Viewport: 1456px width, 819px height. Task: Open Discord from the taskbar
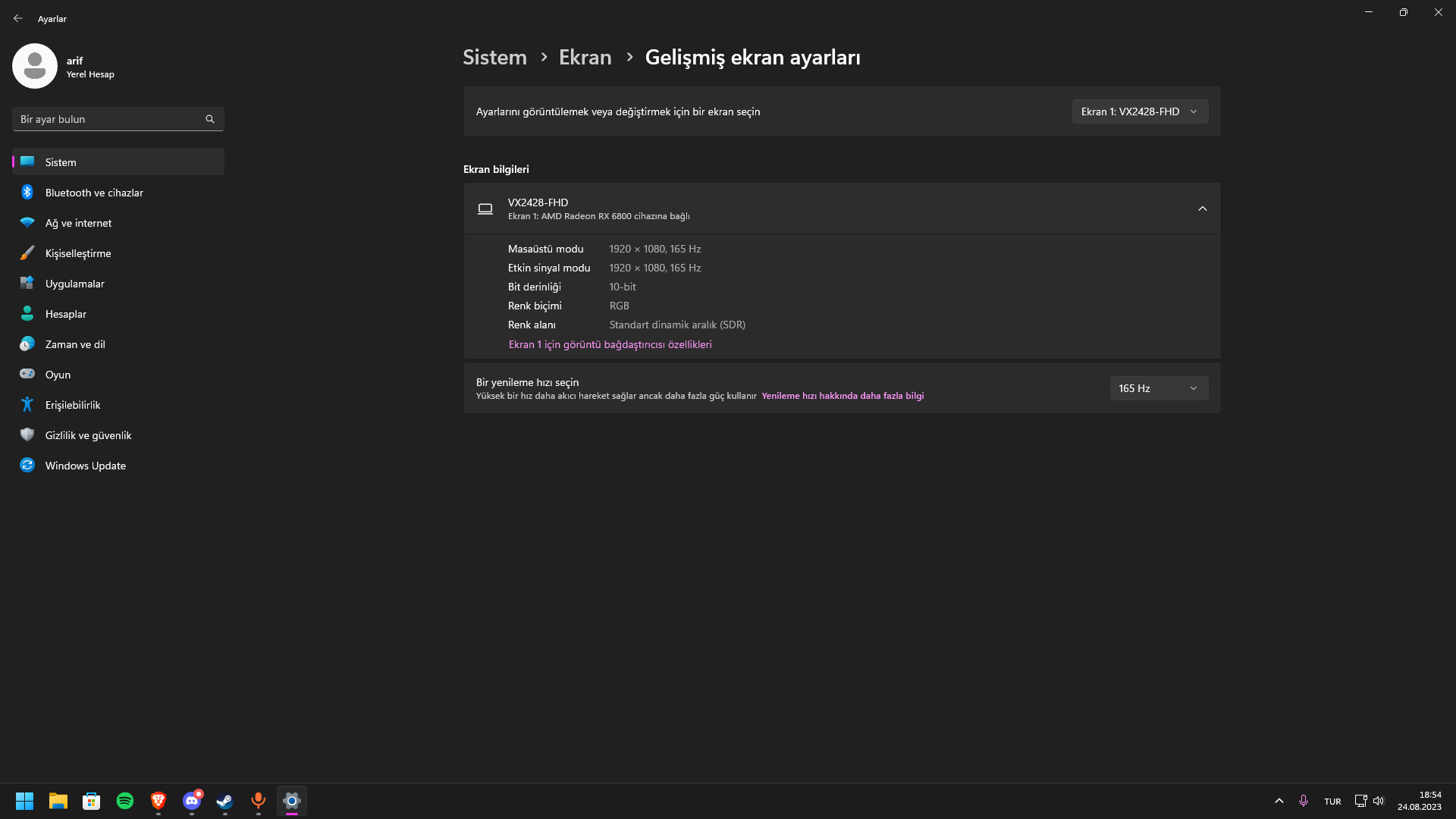(x=192, y=801)
